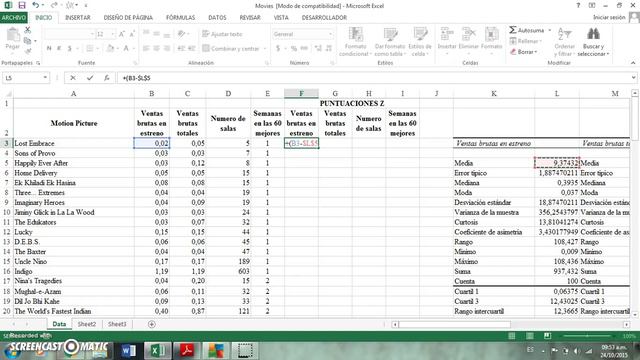This screenshot has height=360, width=640.
Task: Click the Undo arrow in the quick access toolbar
Action: click(36, 6)
